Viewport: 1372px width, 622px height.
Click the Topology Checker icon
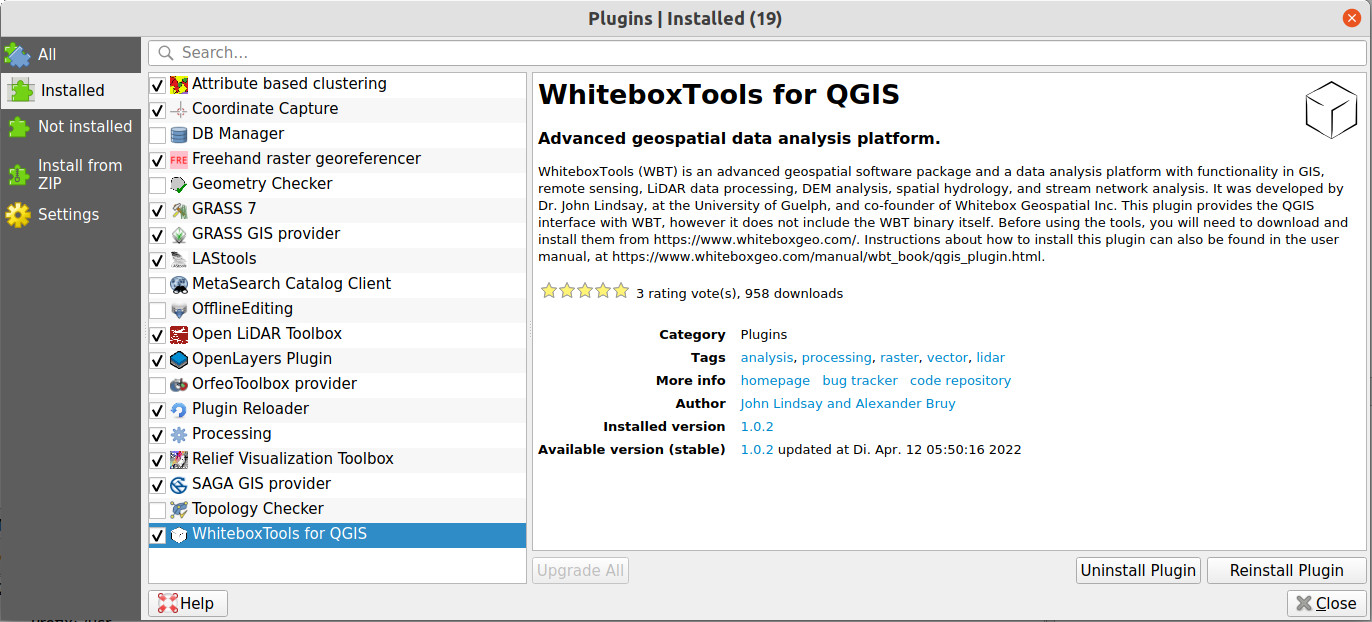pos(179,510)
